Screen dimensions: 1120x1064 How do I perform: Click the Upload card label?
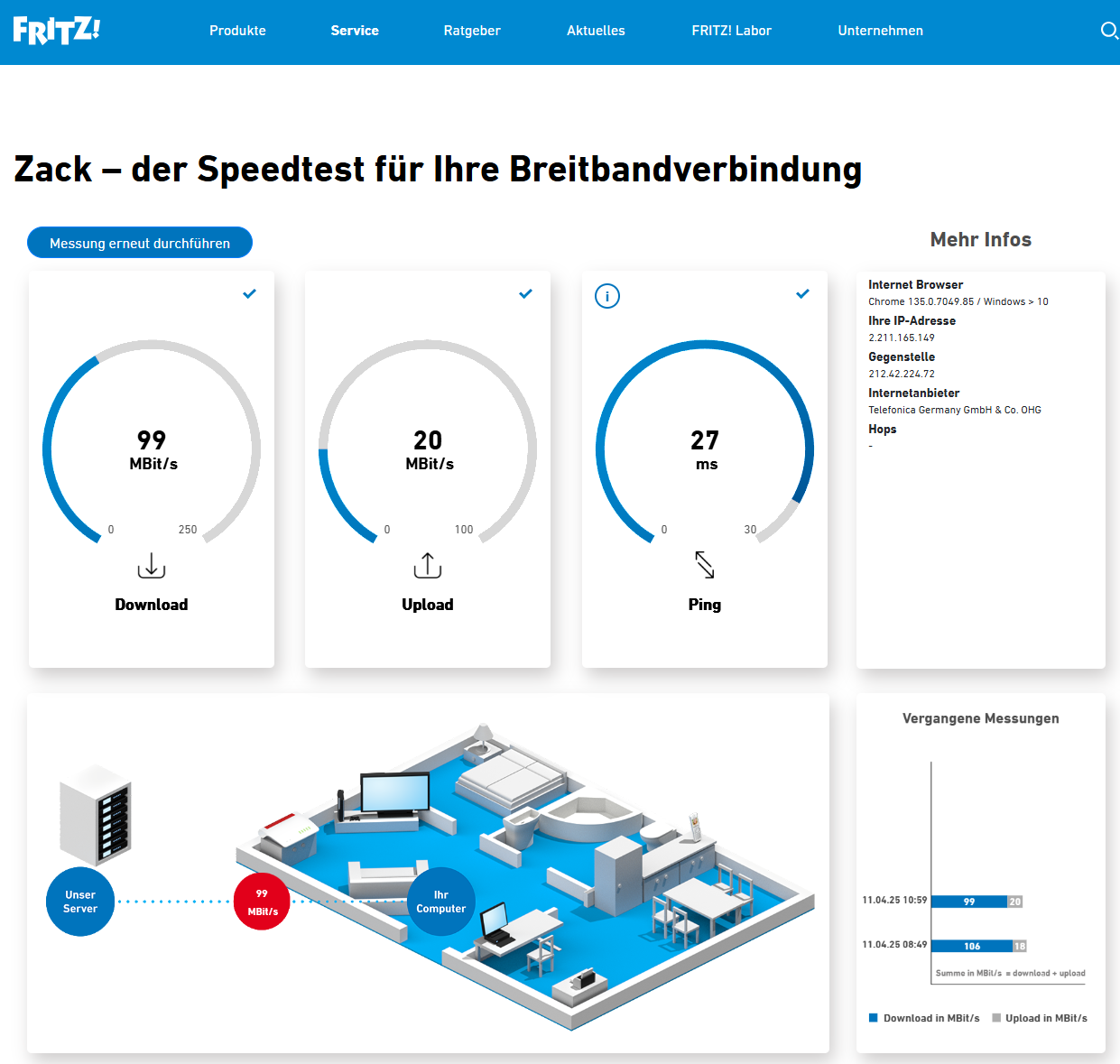click(x=428, y=605)
